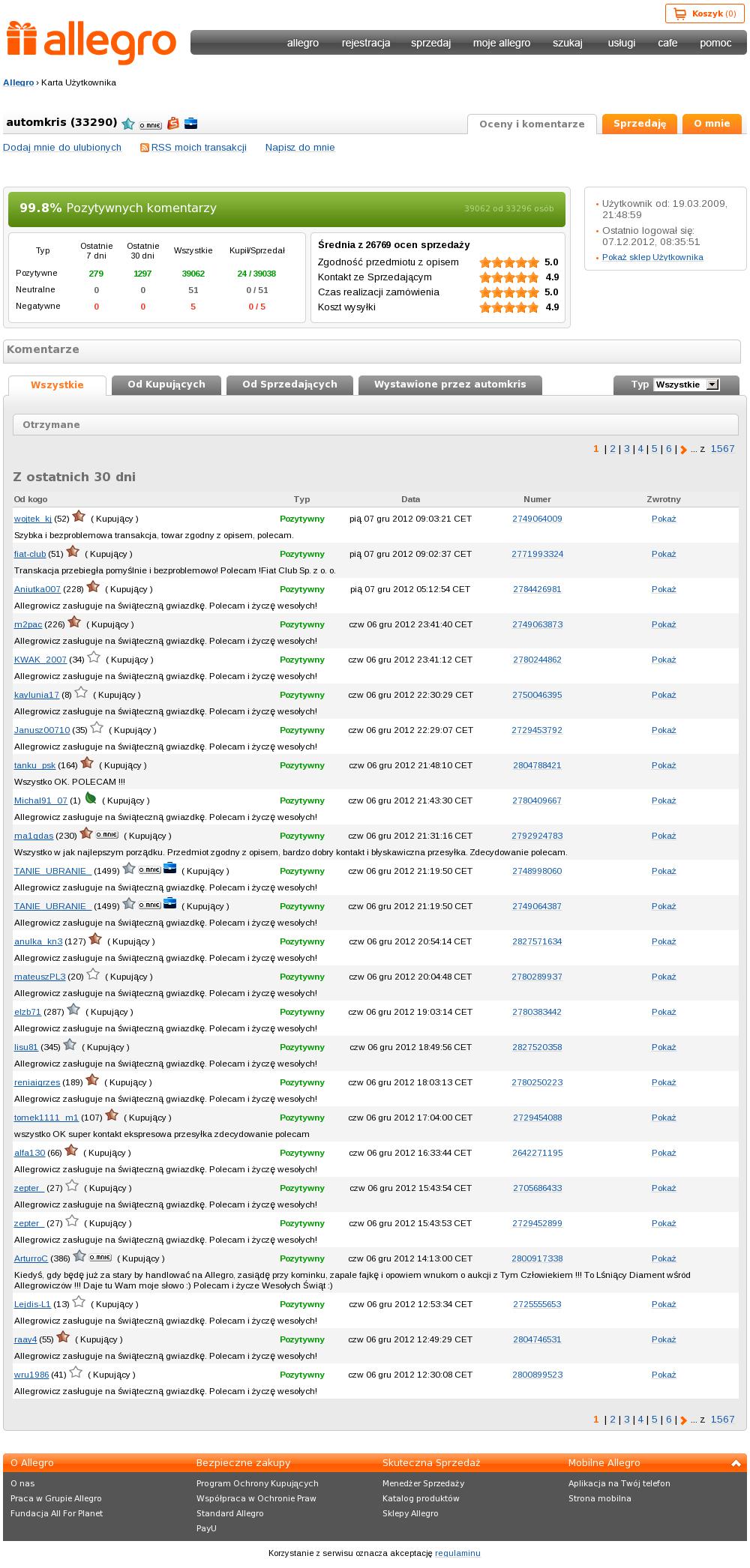
Task: Open the Sprzedaję tab
Action: [639, 124]
